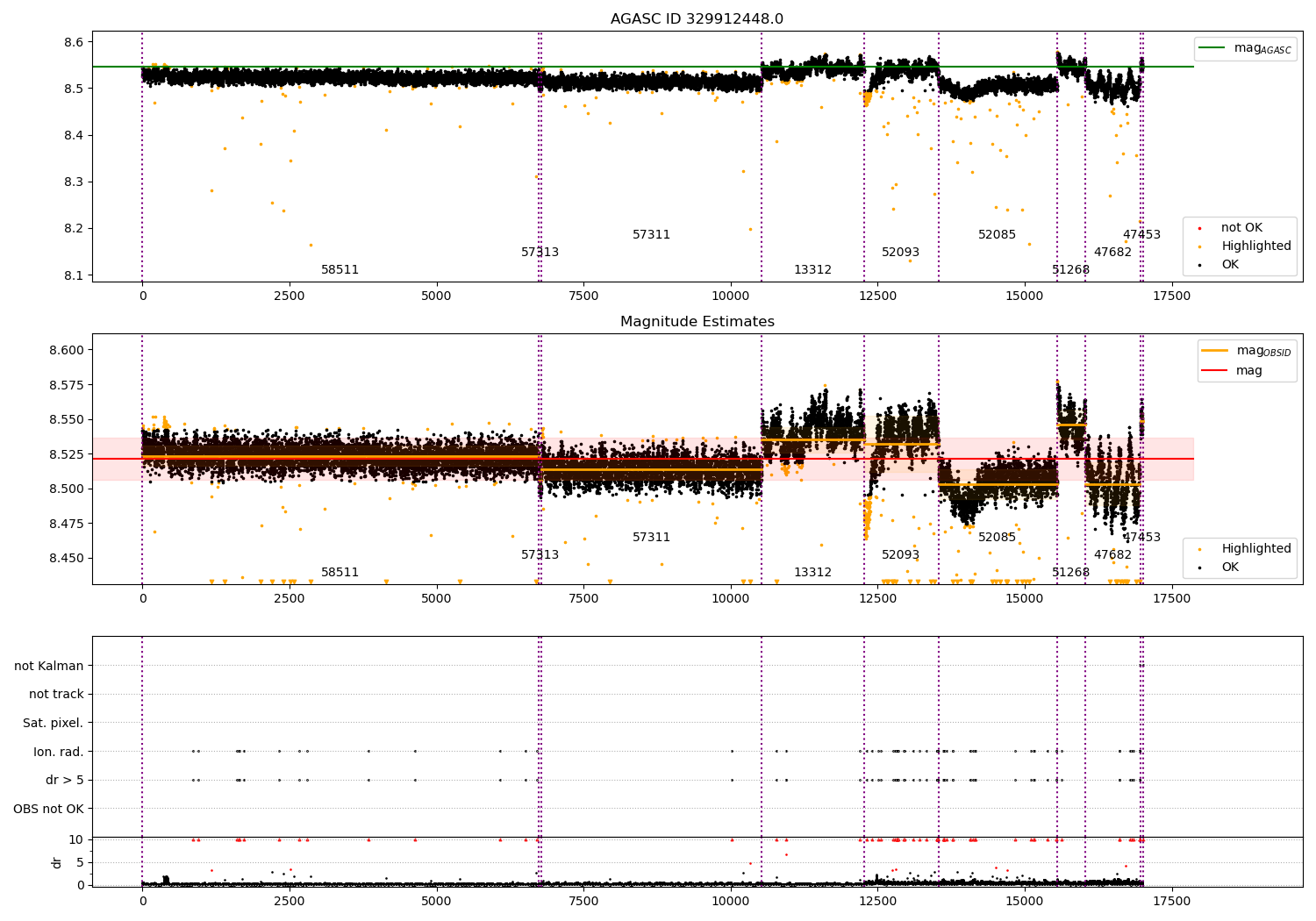Select the 'not track' row label
Screen dimensions: 1316x921
(x=56, y=694)
